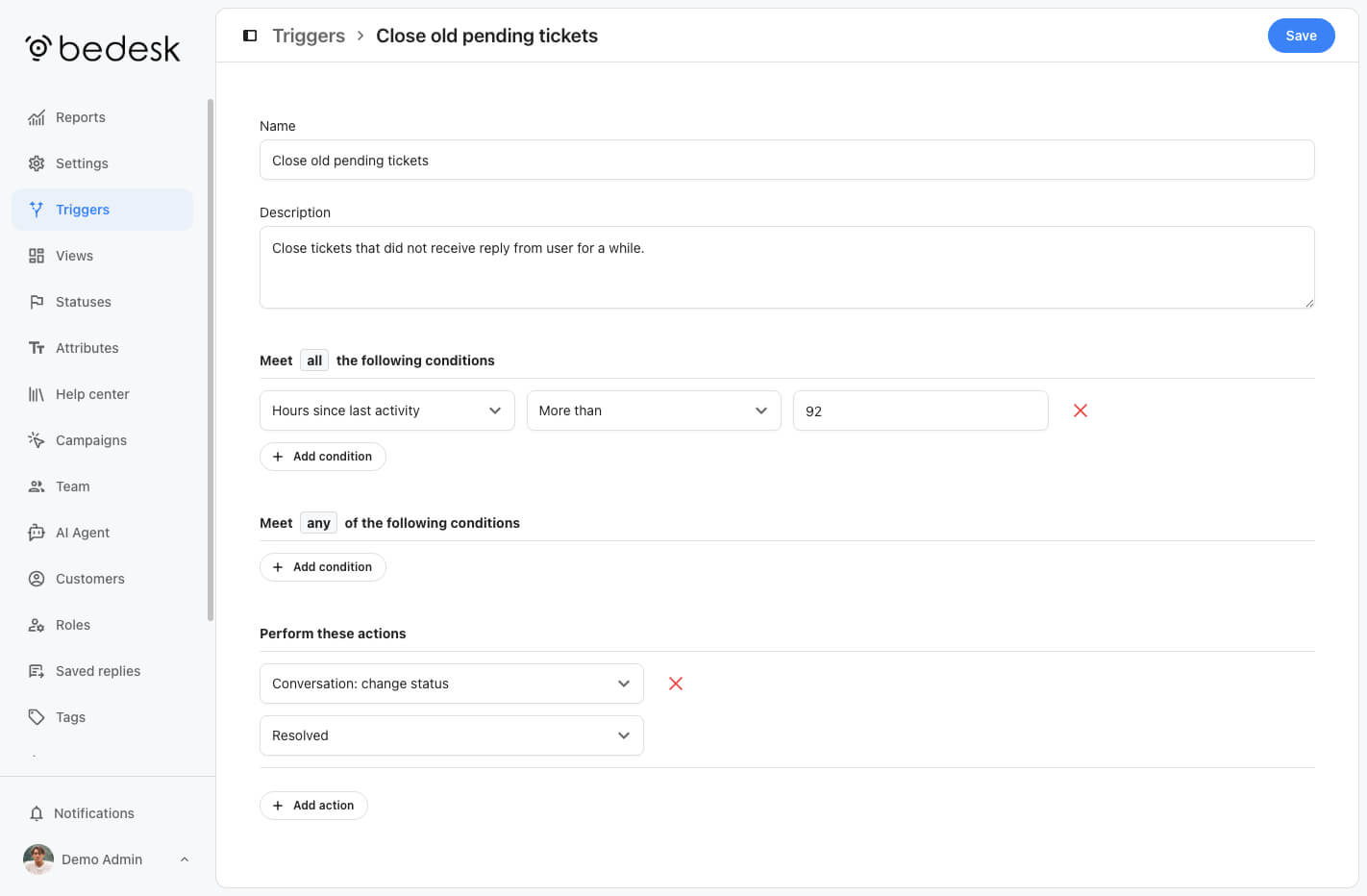Navigate to Attributes
The width and height of the screenshot is (1367, 896).
pyautogui.click(x=102, y=348)
